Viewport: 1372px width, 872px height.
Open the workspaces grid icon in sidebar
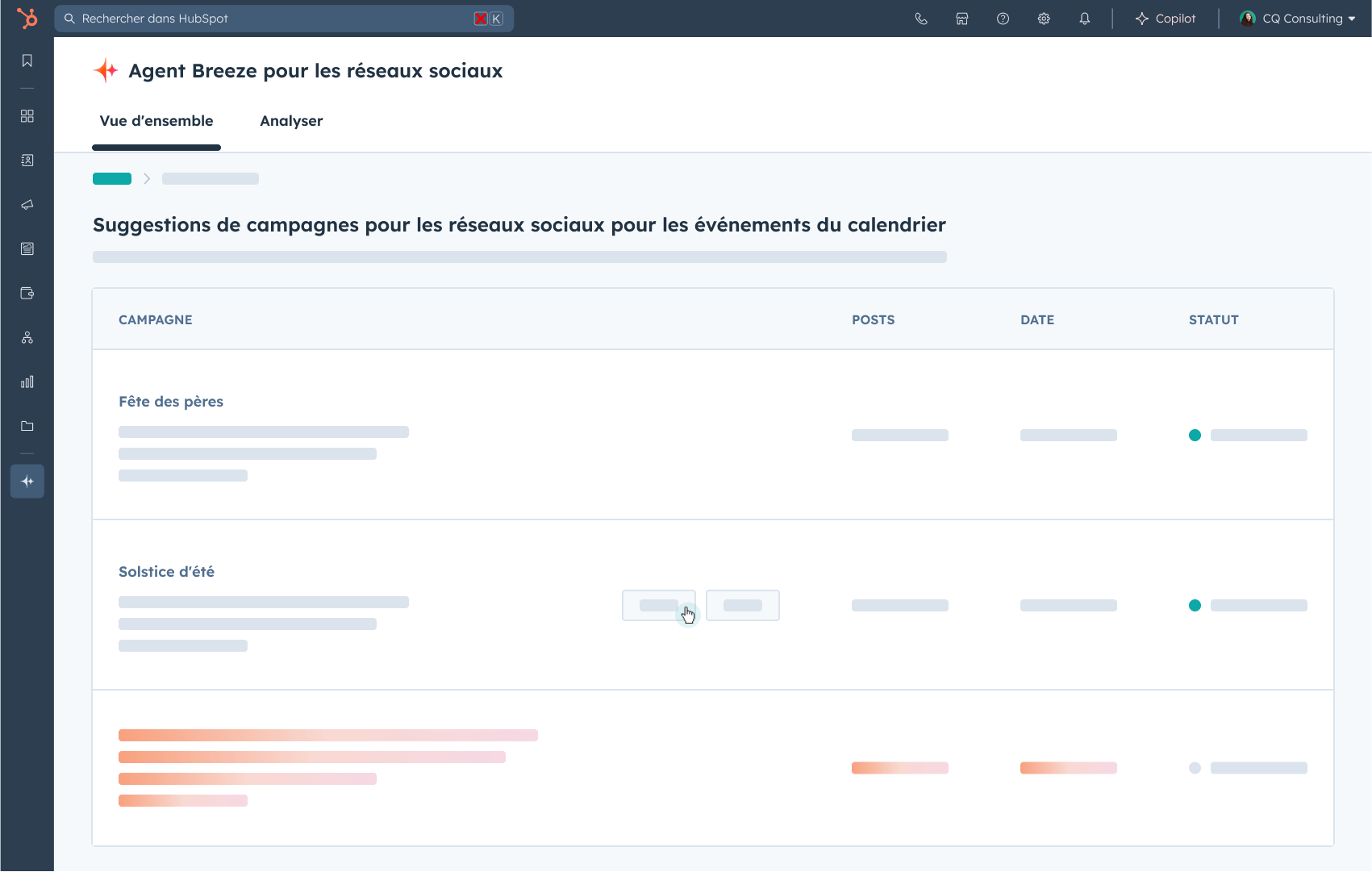pos(27,116)
